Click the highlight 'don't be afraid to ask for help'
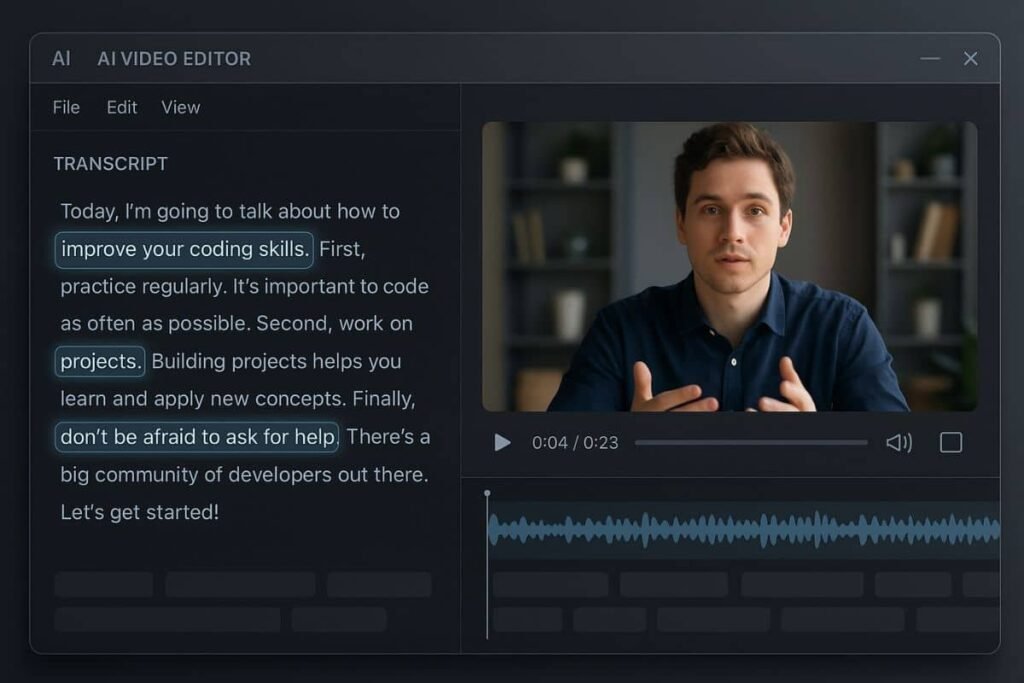 tap(196, 437)
